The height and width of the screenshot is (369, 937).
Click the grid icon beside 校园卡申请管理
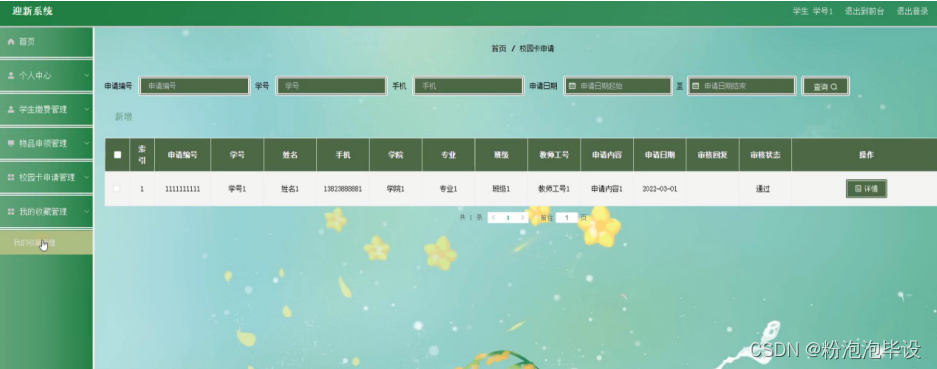[11, 178]
